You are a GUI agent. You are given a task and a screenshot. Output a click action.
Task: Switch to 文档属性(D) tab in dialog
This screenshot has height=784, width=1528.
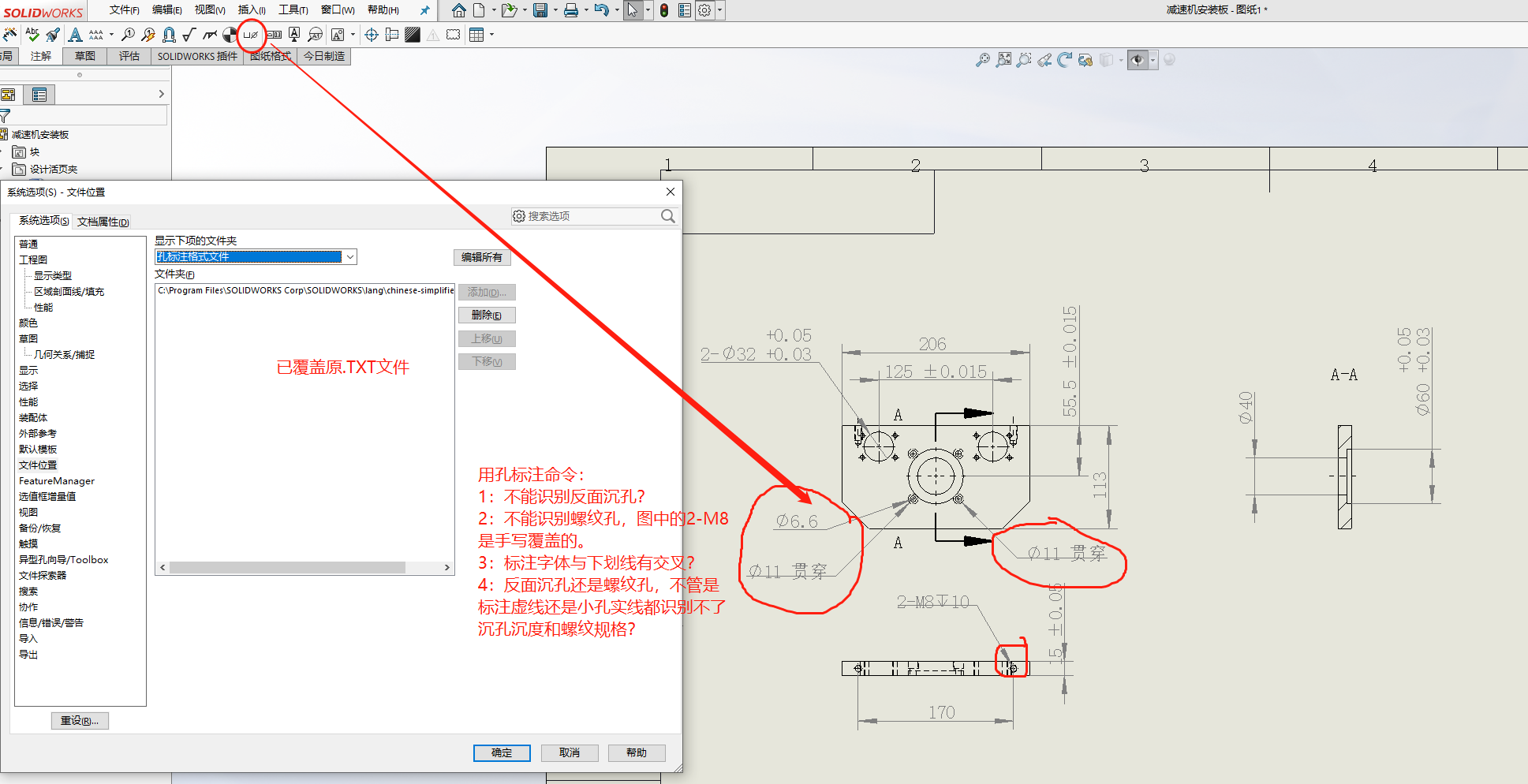pyautogui.click(x=103, y=222)
